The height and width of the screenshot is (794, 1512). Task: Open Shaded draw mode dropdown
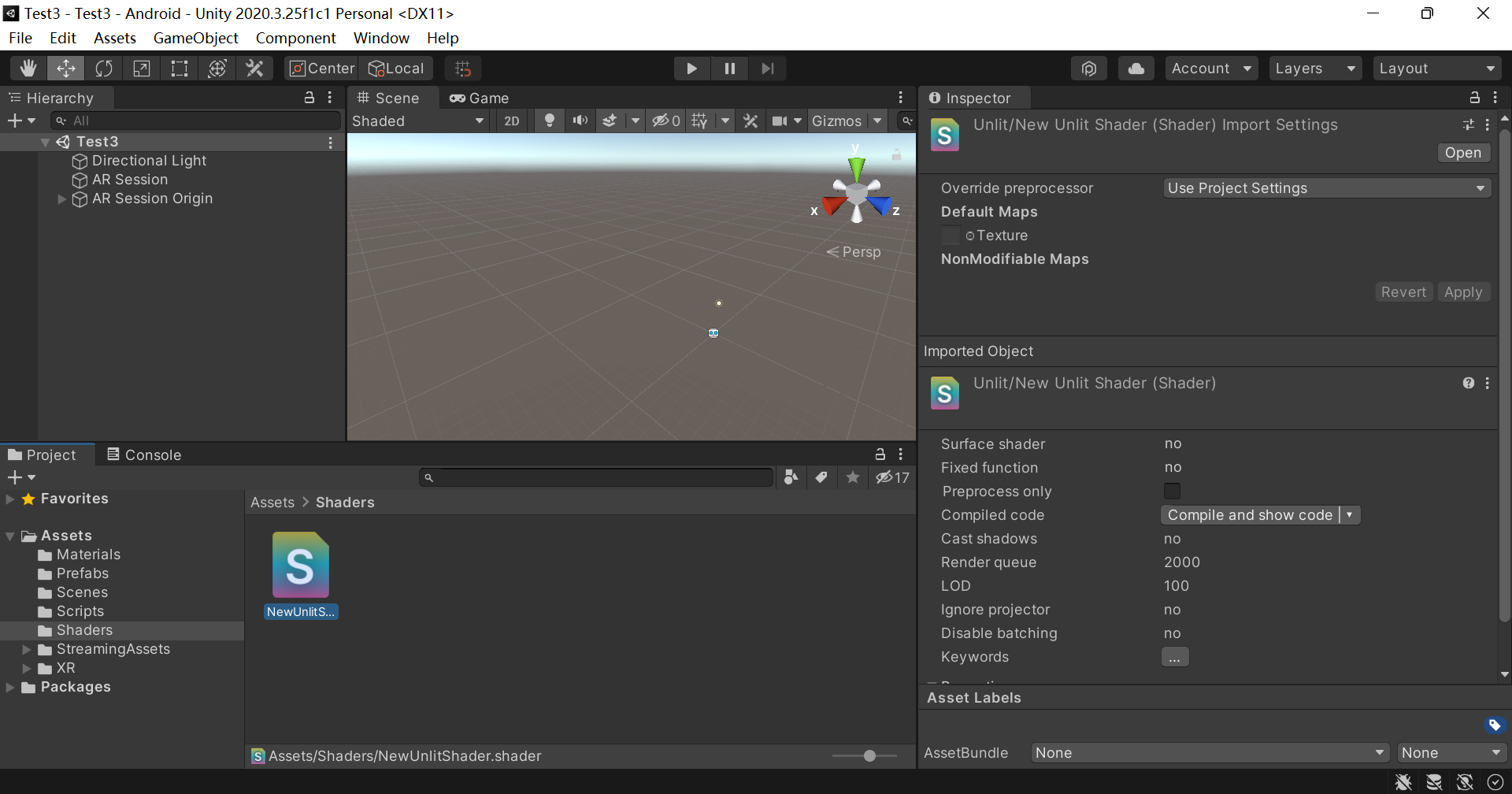pos(417,121)
